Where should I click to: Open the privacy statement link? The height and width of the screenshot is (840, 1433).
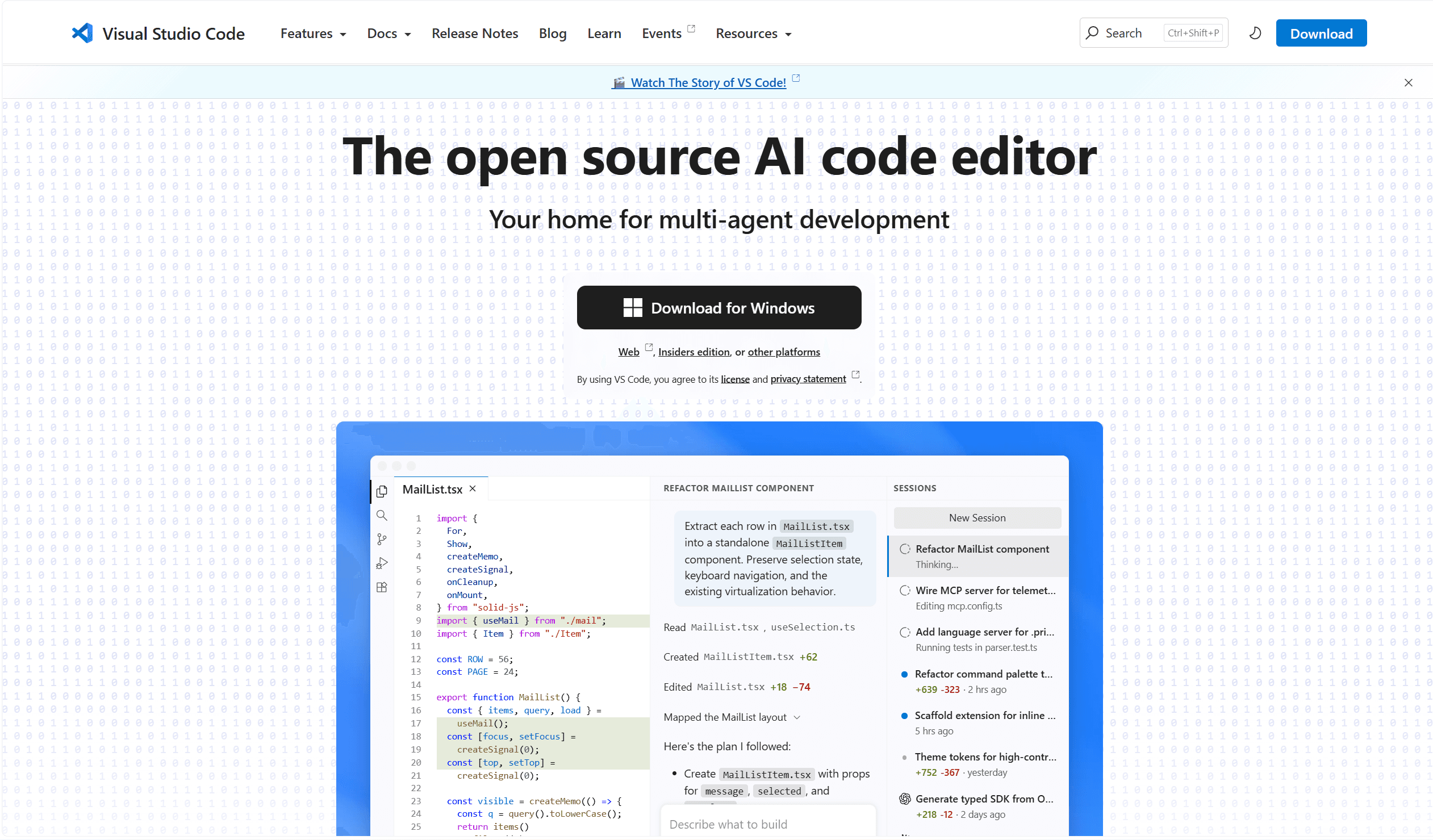tap(808, 379)
